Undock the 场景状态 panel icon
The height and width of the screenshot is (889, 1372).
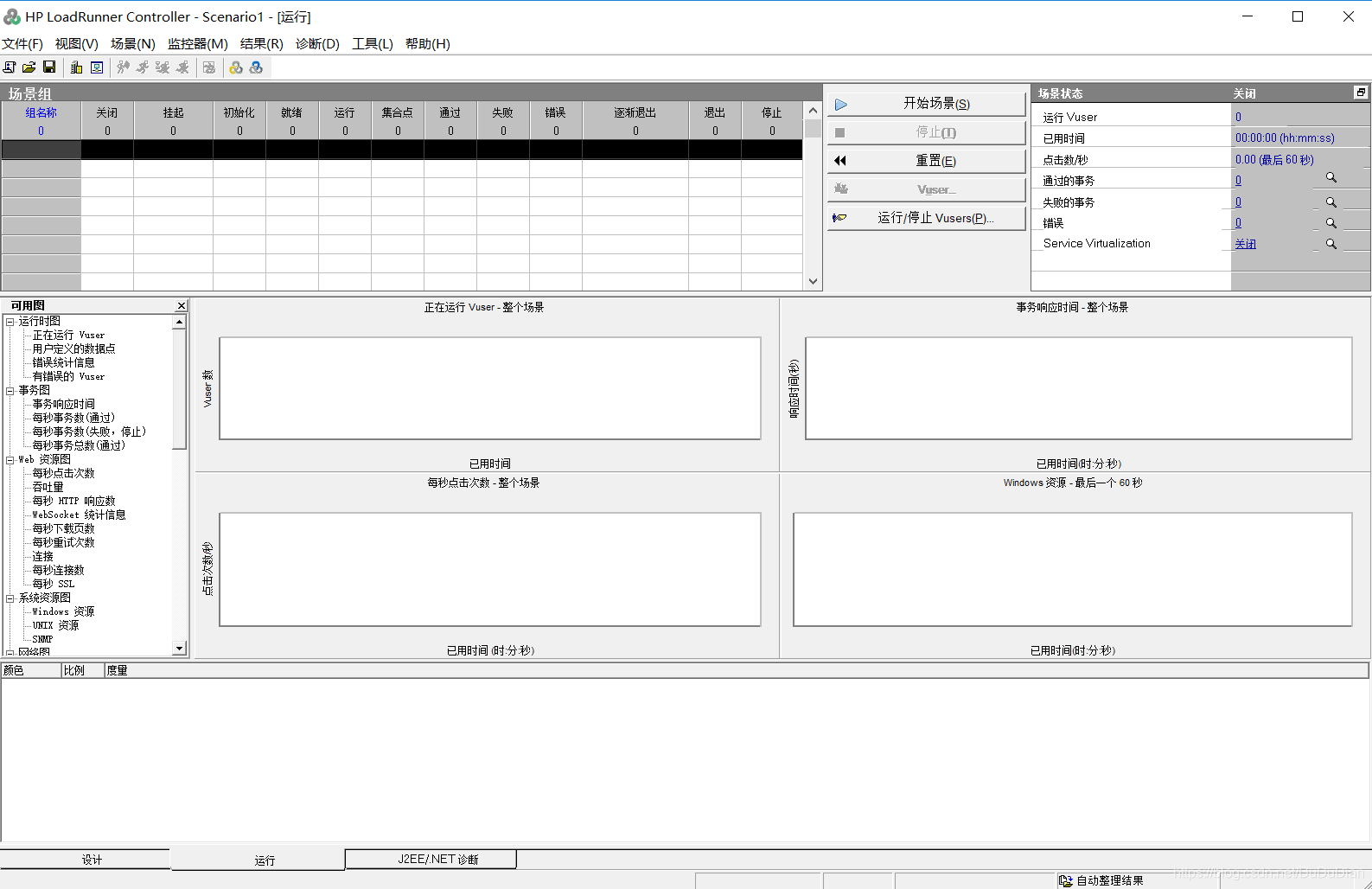click(x=1360, y=93)
